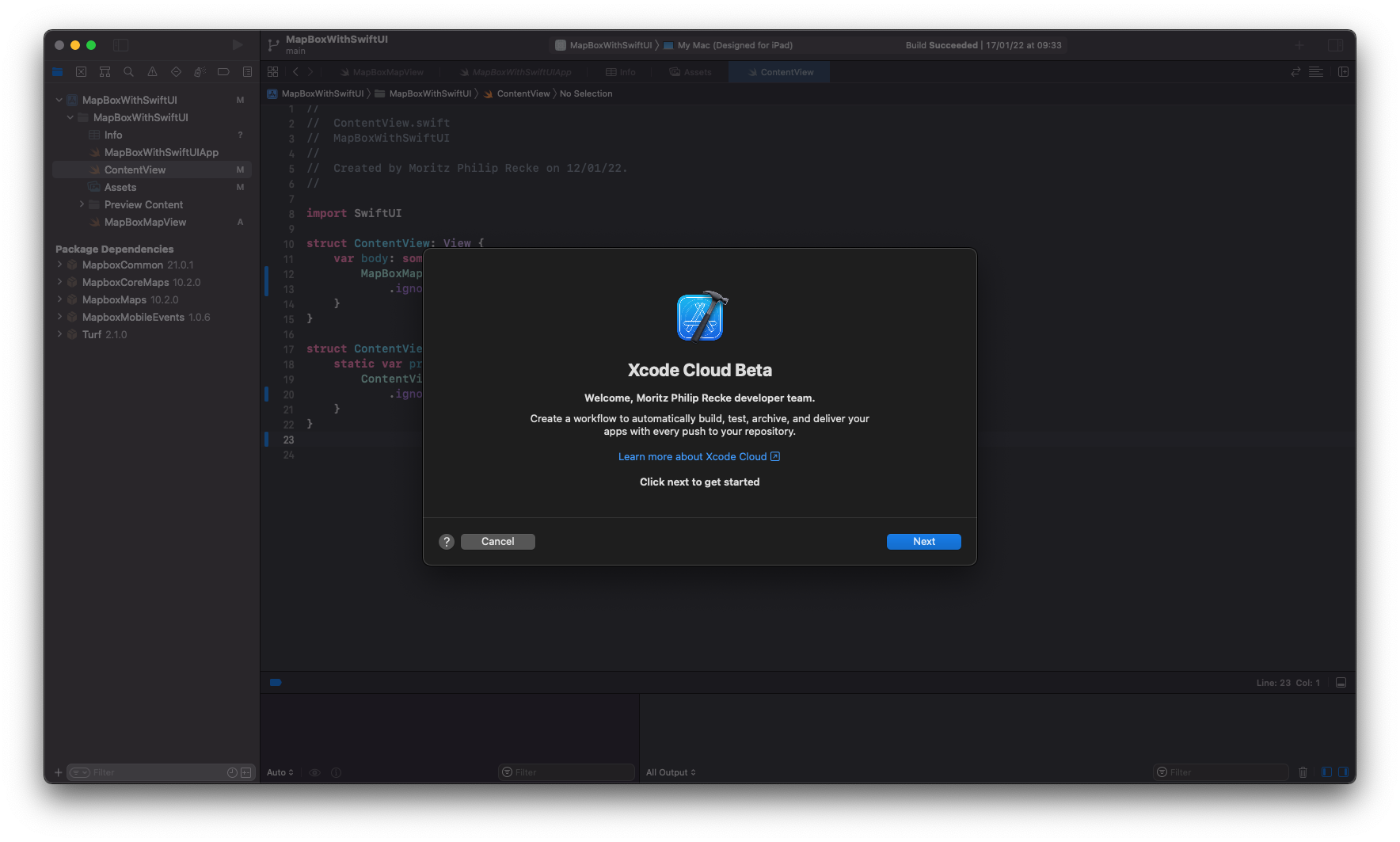The width and height of the screenshot is (1400, 842).
Task: Select ContentView file in navigator
Action: click(x=152, y=170)
